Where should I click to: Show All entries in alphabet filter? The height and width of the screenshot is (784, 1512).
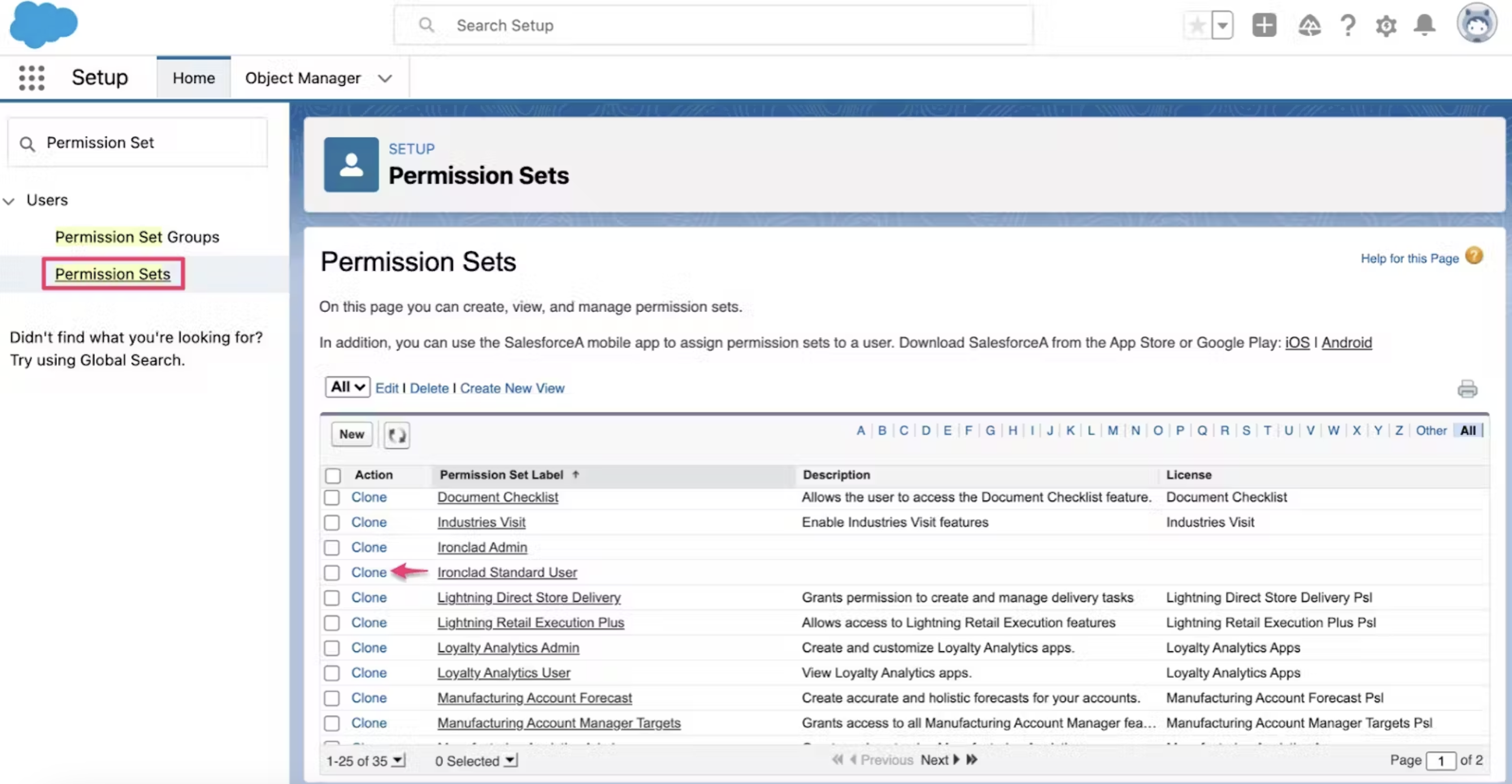click(x=1467, y=430)
